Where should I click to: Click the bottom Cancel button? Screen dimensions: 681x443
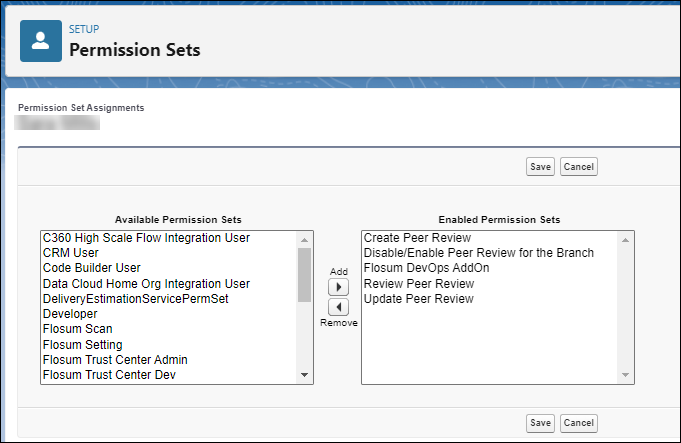pos(579,423)
